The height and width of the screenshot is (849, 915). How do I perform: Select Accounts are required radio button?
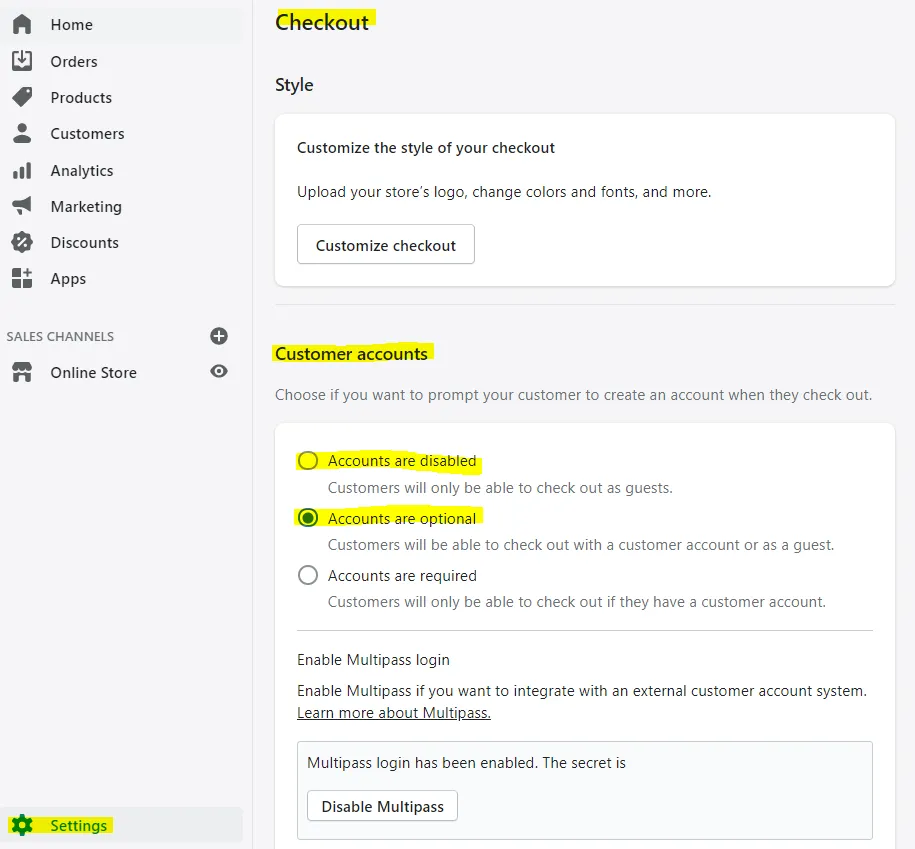tap(308, 575)
